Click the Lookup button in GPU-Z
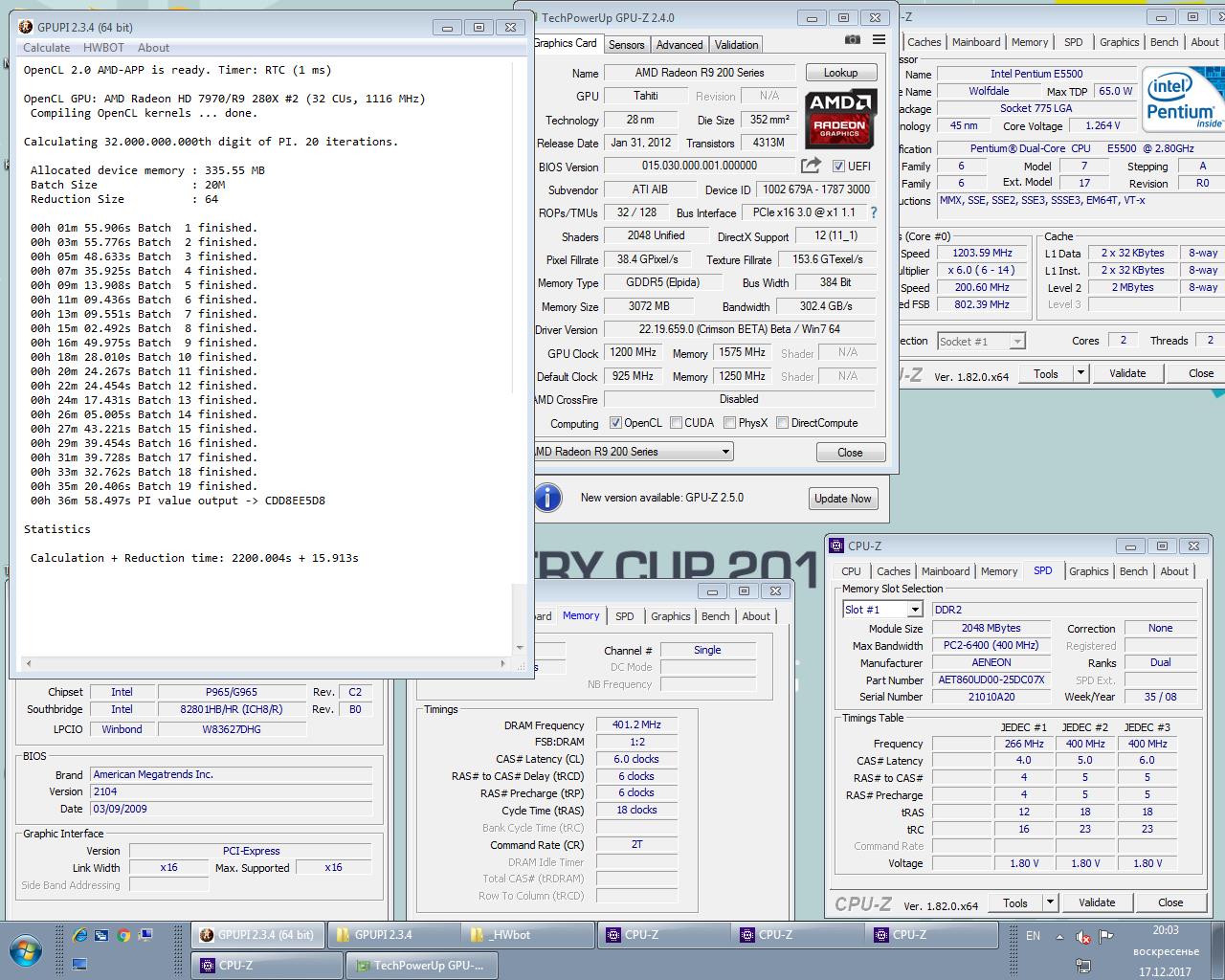Screen dimensions: 1225x980 (x=840, y=73)
